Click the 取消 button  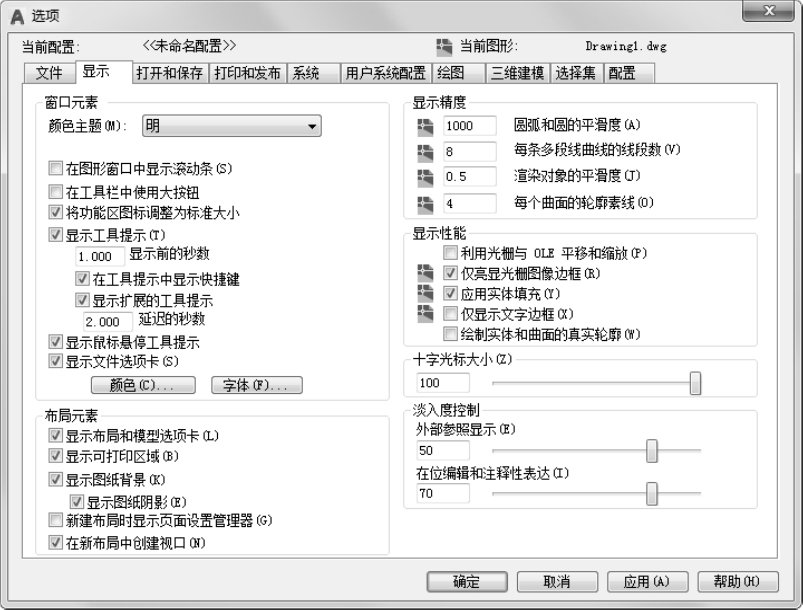pos(557,582)
